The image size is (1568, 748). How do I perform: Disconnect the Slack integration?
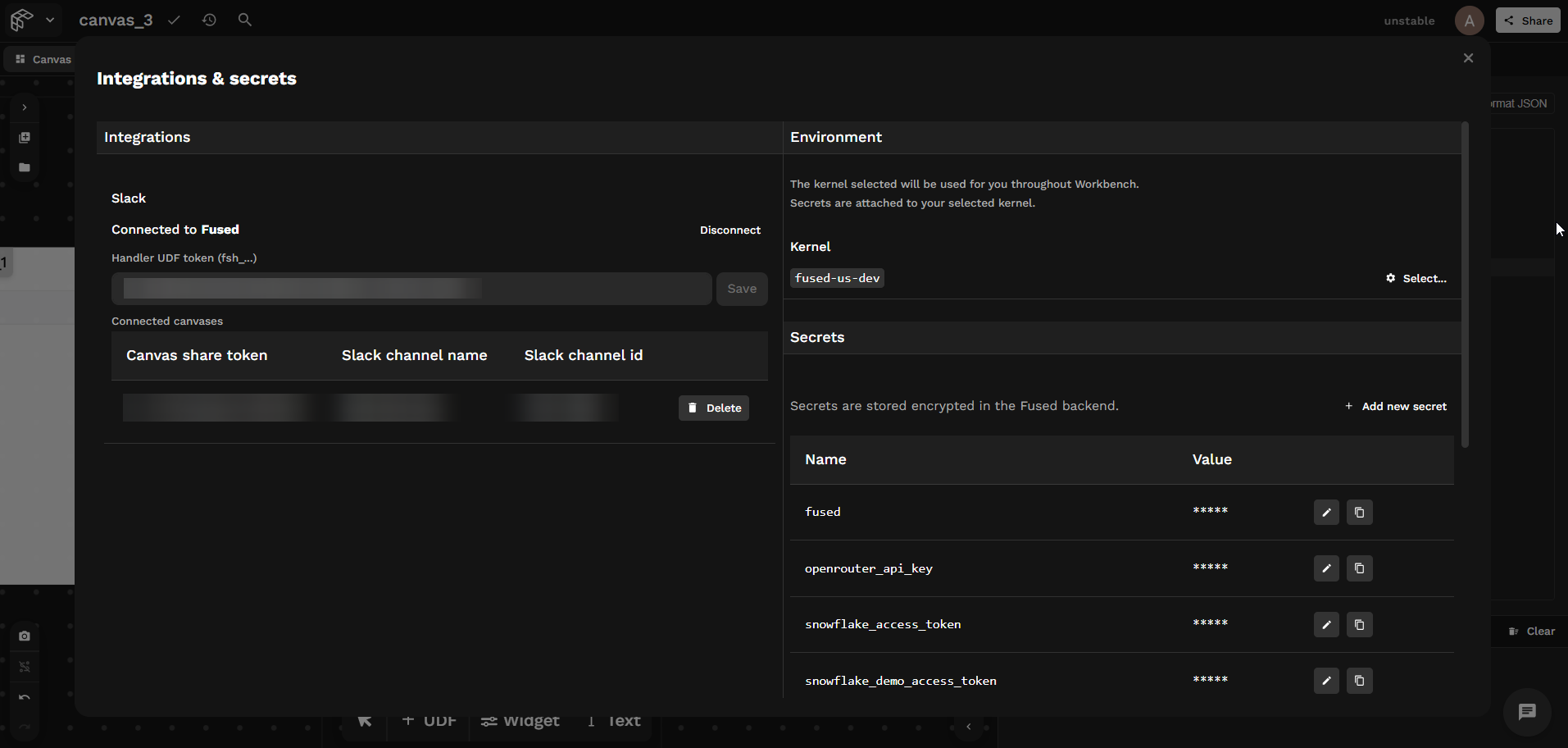click(x=730, y=230)
